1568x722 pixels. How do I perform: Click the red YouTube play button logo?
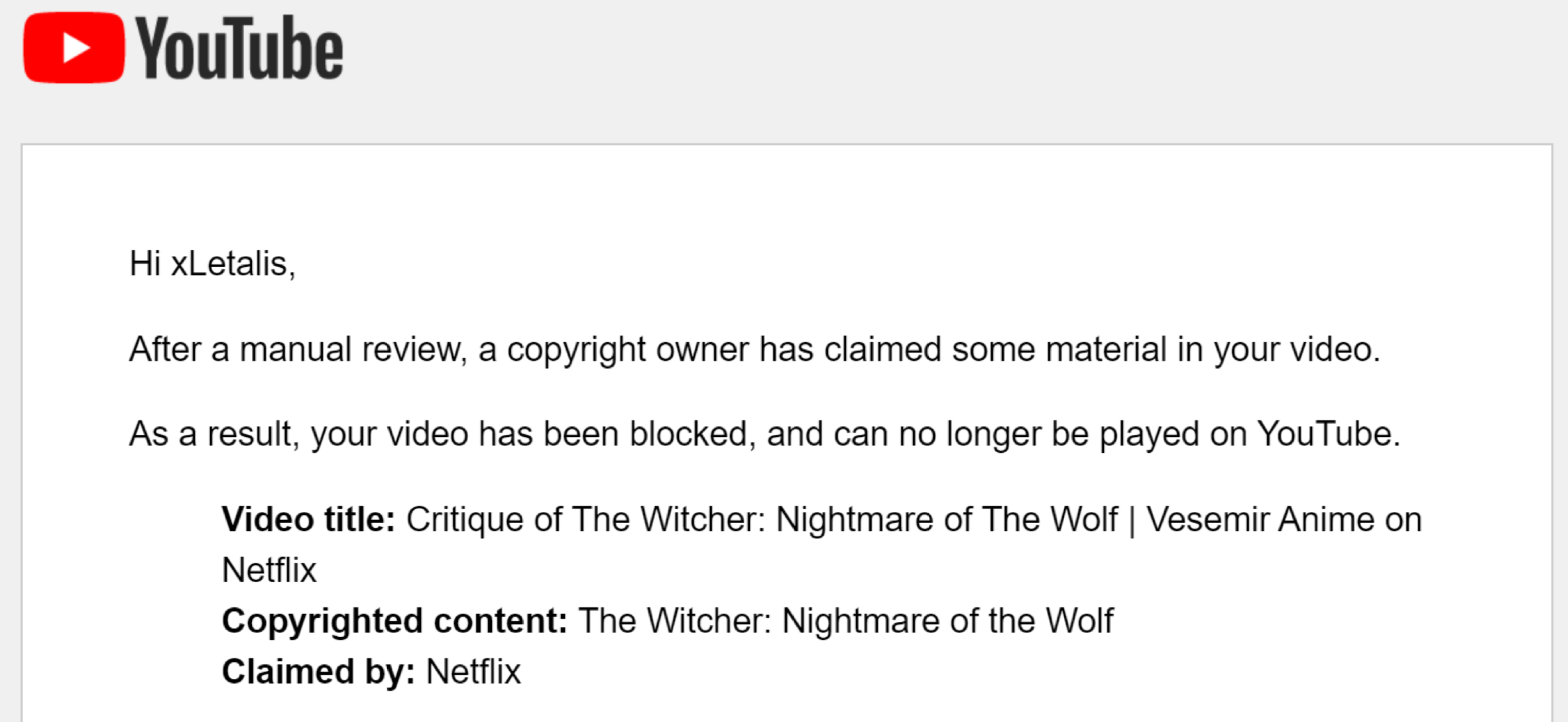point(74,48)
